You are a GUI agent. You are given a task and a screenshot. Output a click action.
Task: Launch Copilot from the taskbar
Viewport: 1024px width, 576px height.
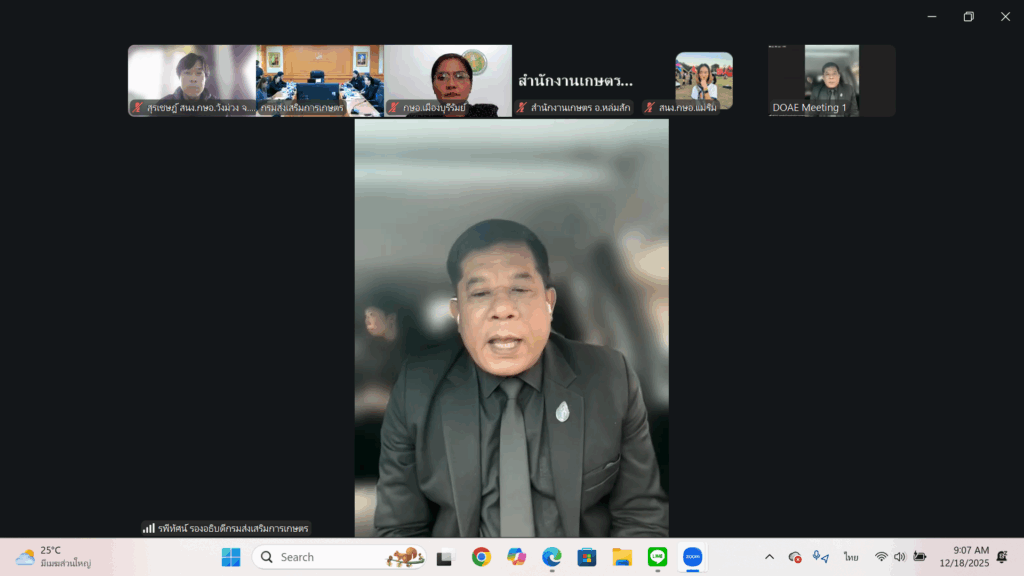(x=516, y=557)
